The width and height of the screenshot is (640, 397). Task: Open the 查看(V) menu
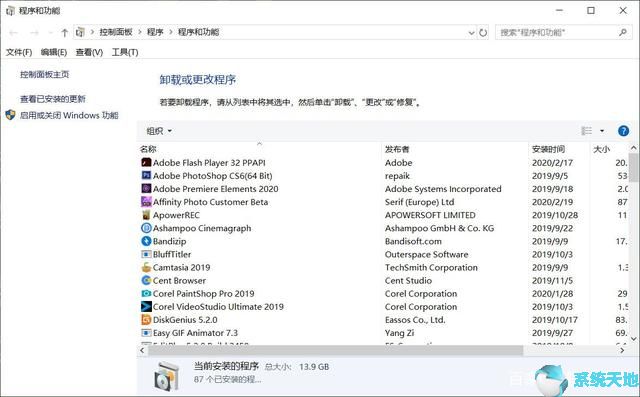click(89, 52)
